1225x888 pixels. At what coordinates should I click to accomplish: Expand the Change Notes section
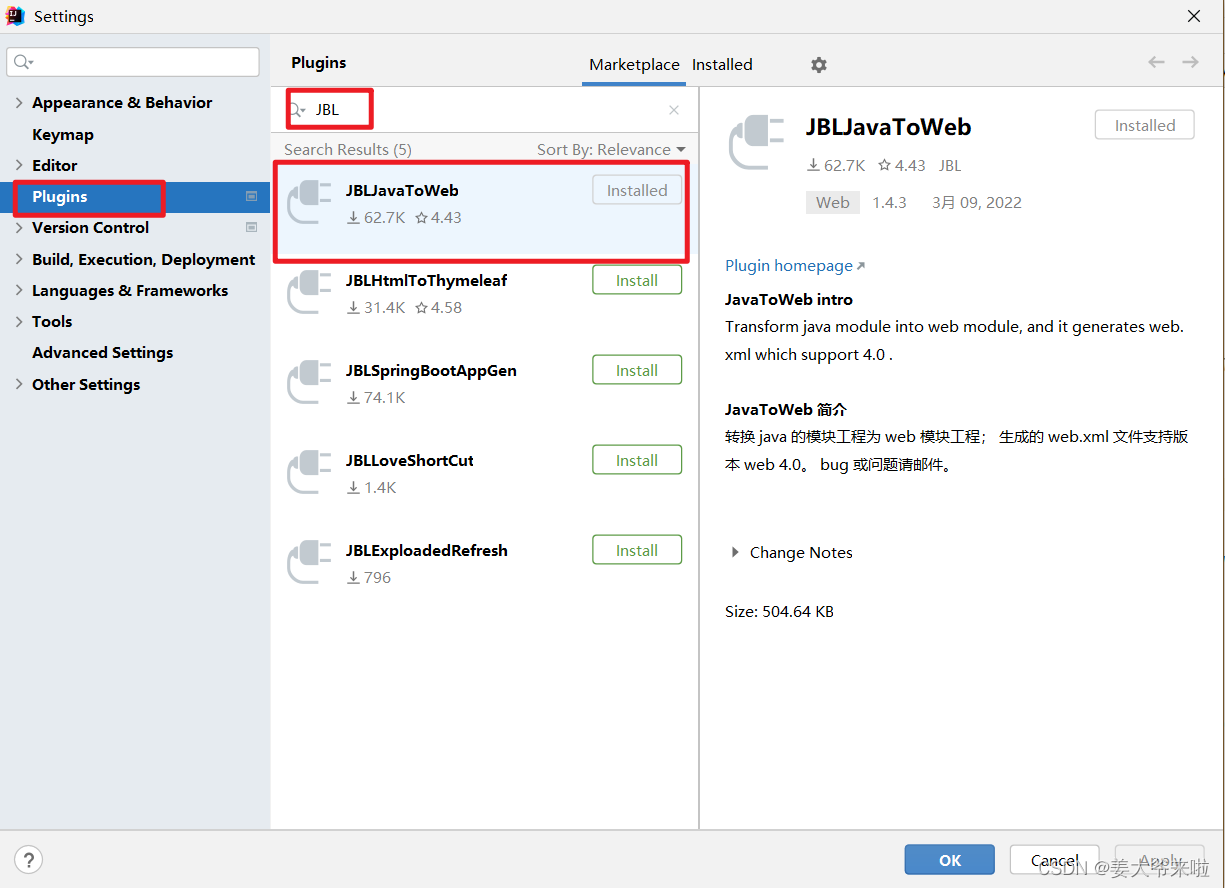735,552
